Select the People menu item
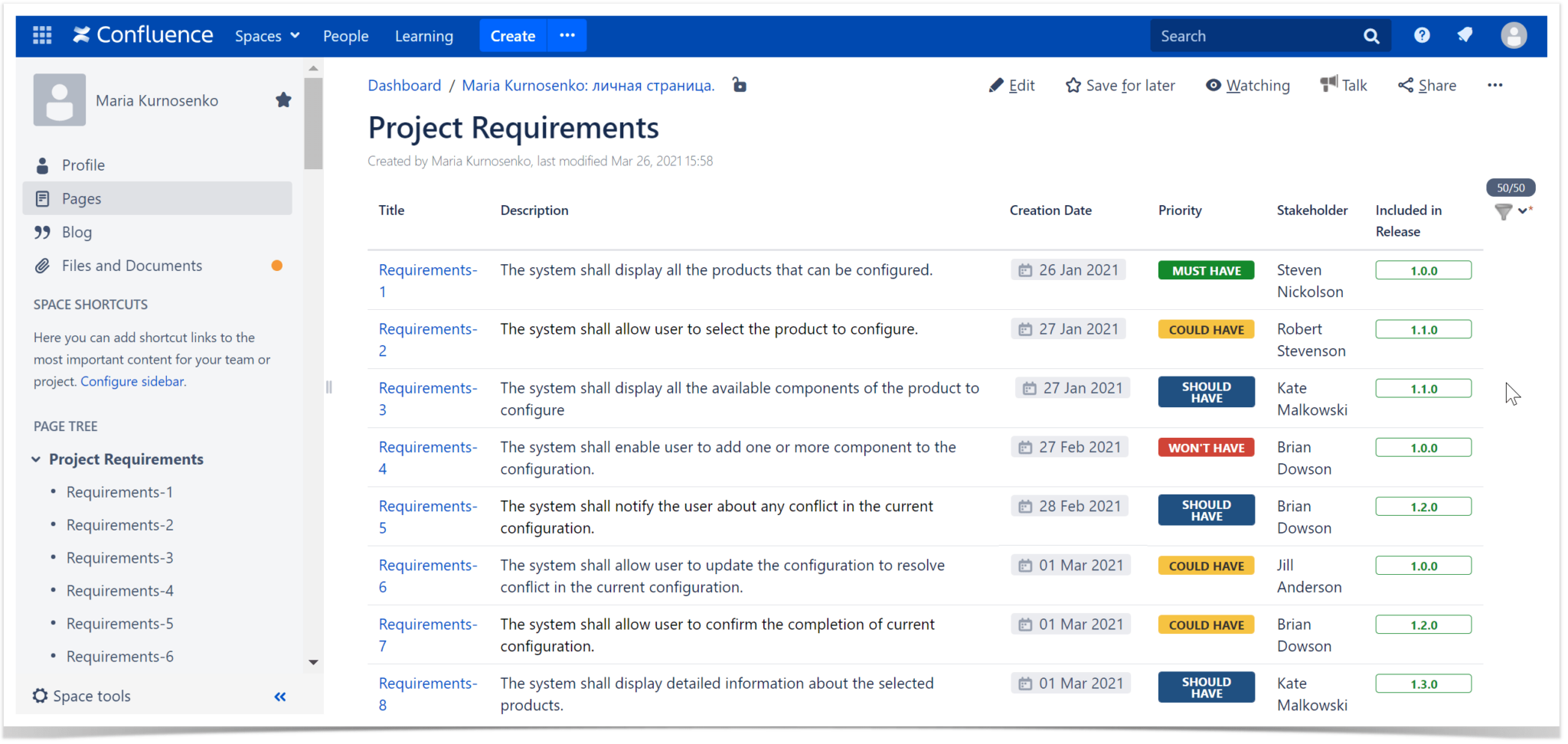The width and height of the screenshot is (1568, 744). 346,35
